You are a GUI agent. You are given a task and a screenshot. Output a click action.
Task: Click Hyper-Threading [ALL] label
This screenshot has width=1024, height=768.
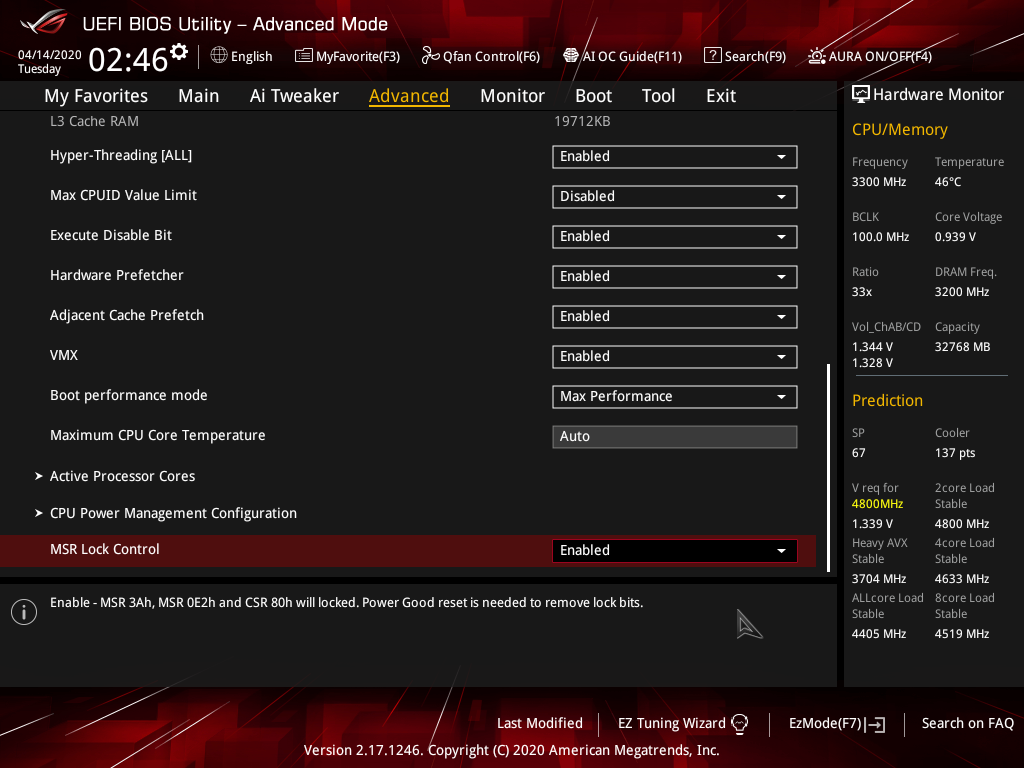[121, 155]
